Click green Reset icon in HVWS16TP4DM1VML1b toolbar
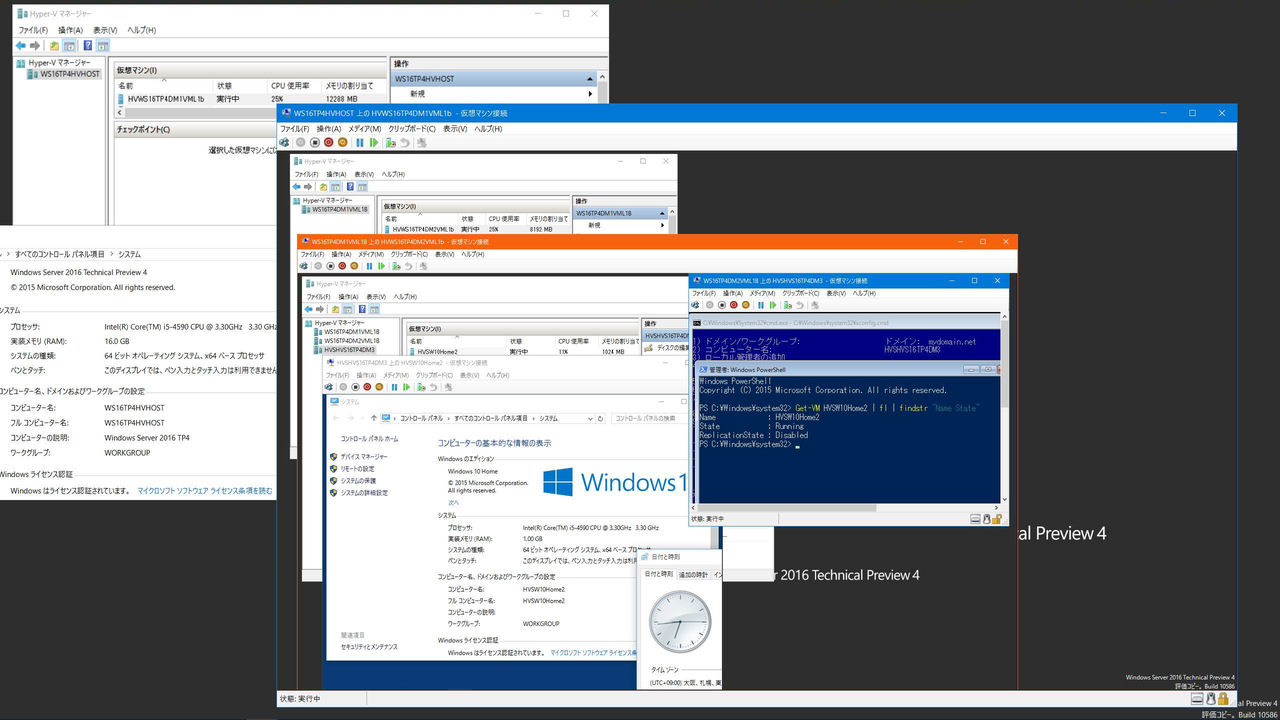1280x720 pixels. coord(375,142)
